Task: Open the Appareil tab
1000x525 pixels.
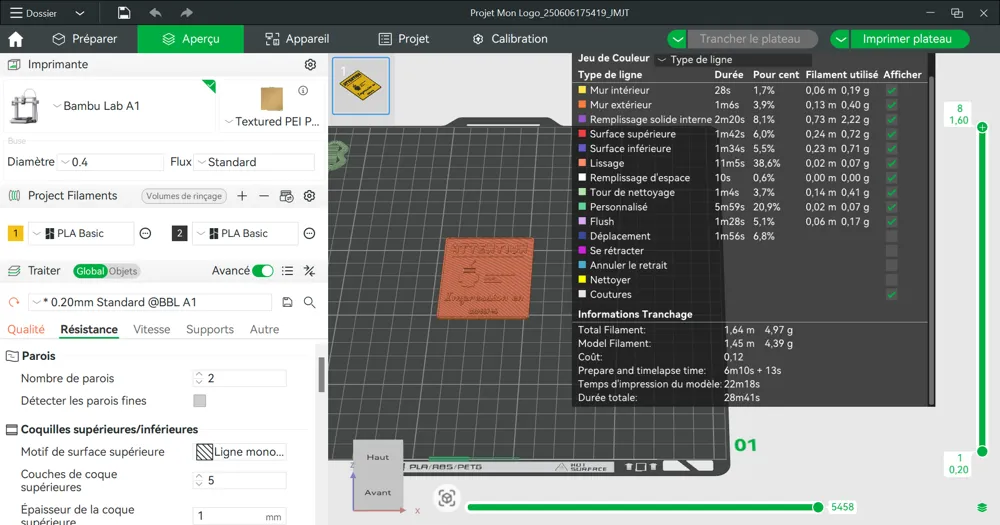Action: (297, 39)
